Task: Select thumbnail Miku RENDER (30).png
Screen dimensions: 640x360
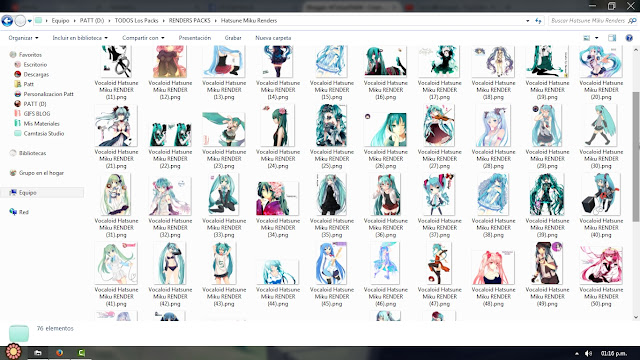Action: point(601,126)
